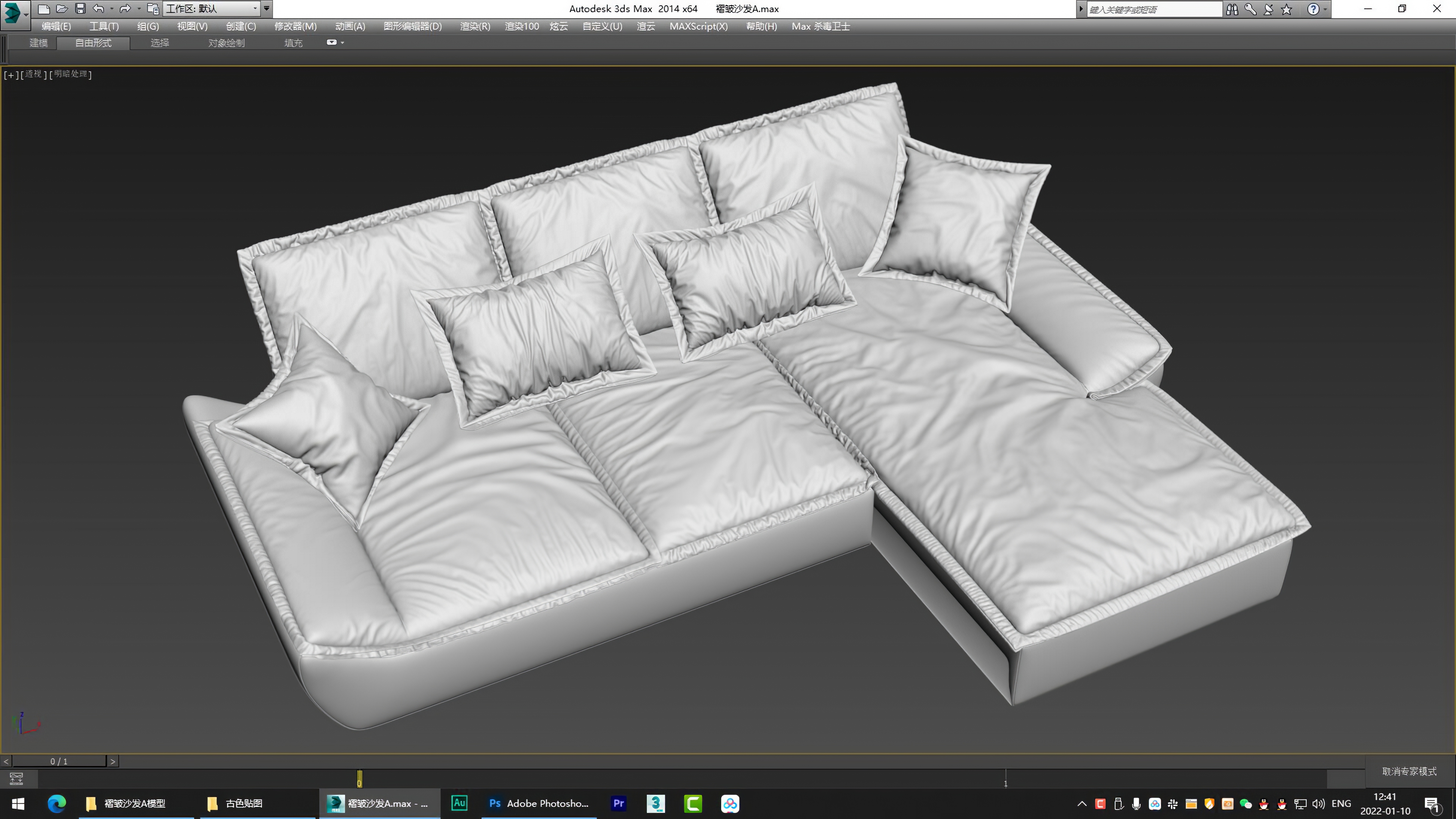Screen dimensions: 1456x819
Task: Click the favorites star icon in InfoCenter
Action: tap(1287, 9)
